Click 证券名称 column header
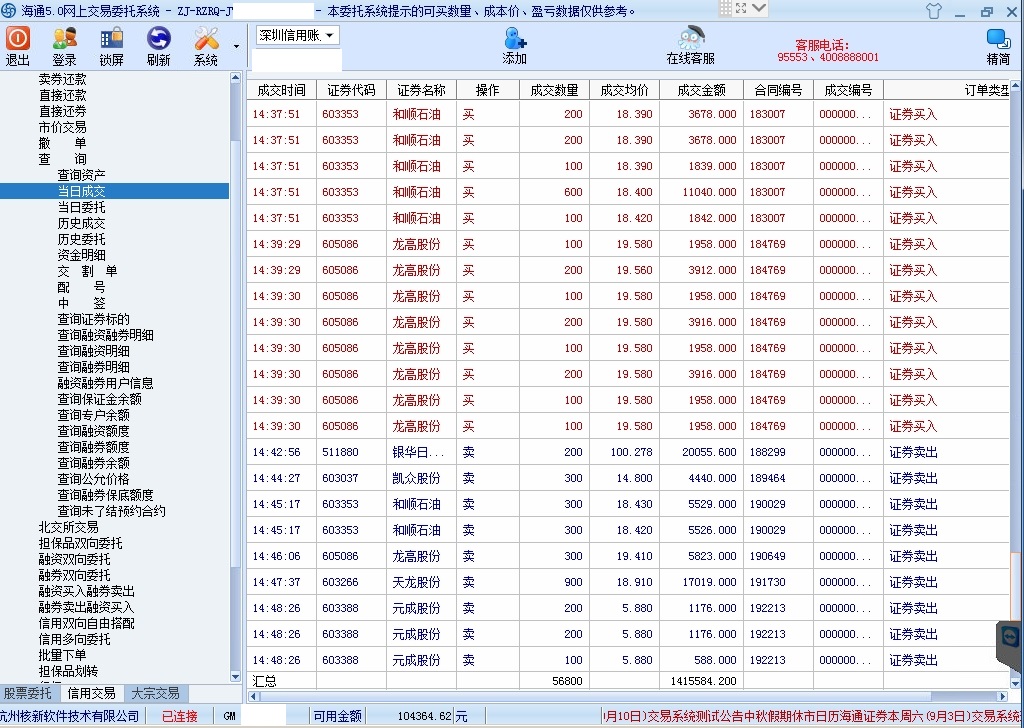 421,90
